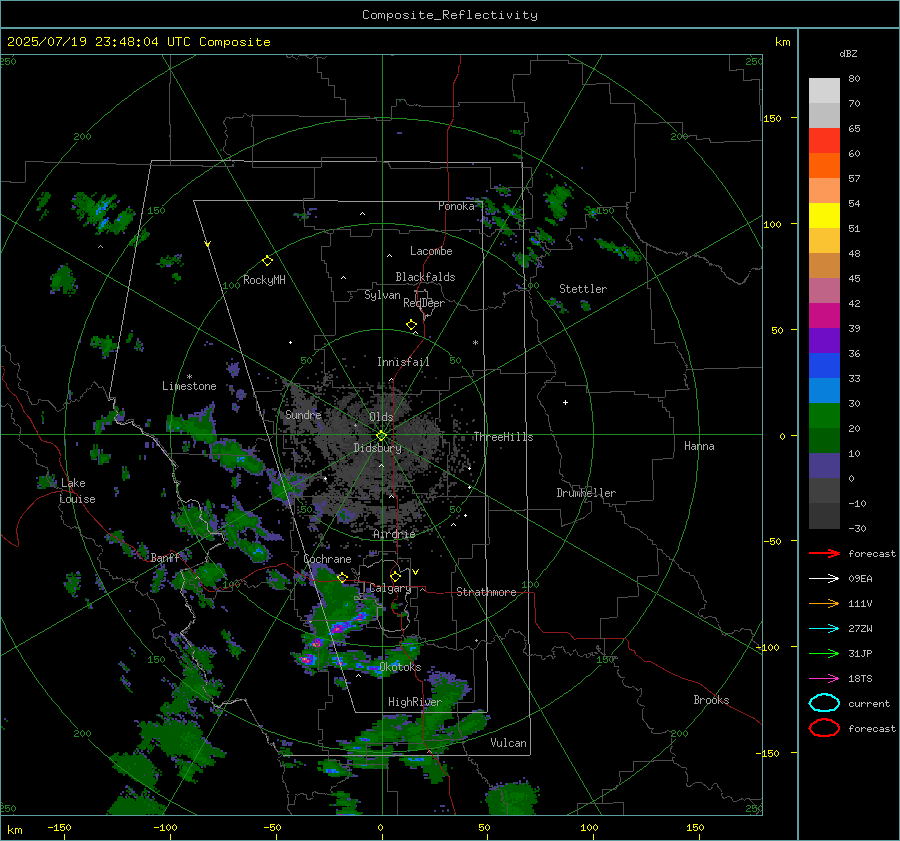Click the magenta 42 dBZ color swatch
This screenshot has width=900, height=841.
tap(824, 316)
